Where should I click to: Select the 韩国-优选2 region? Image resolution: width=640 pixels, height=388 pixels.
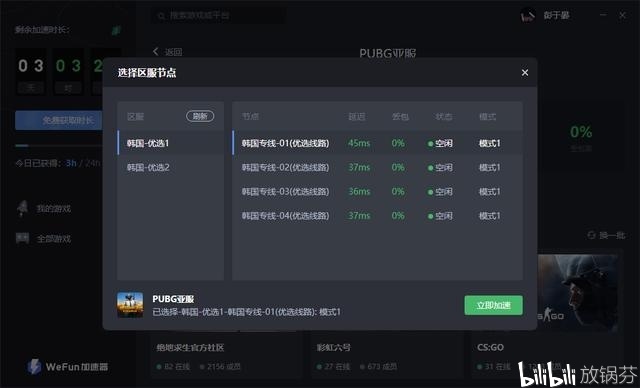tap(171, 167)
